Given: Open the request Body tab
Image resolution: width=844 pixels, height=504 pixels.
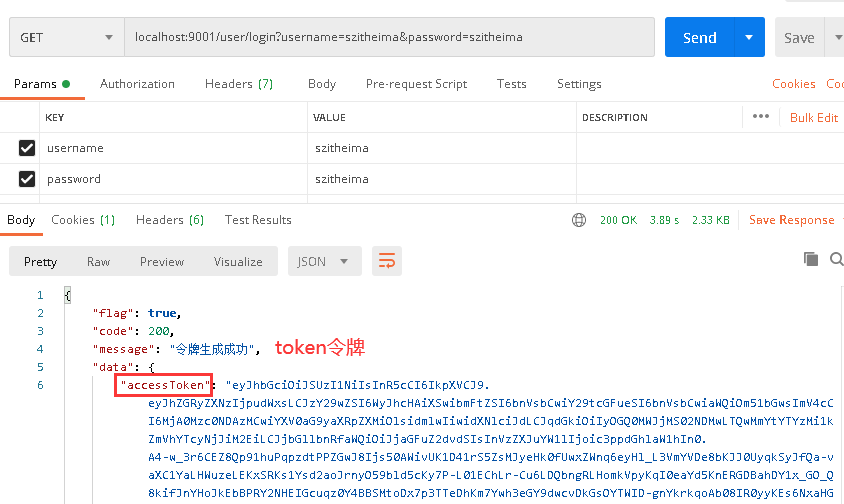Looking at the screenshot, I should click(x=322, y=84).
